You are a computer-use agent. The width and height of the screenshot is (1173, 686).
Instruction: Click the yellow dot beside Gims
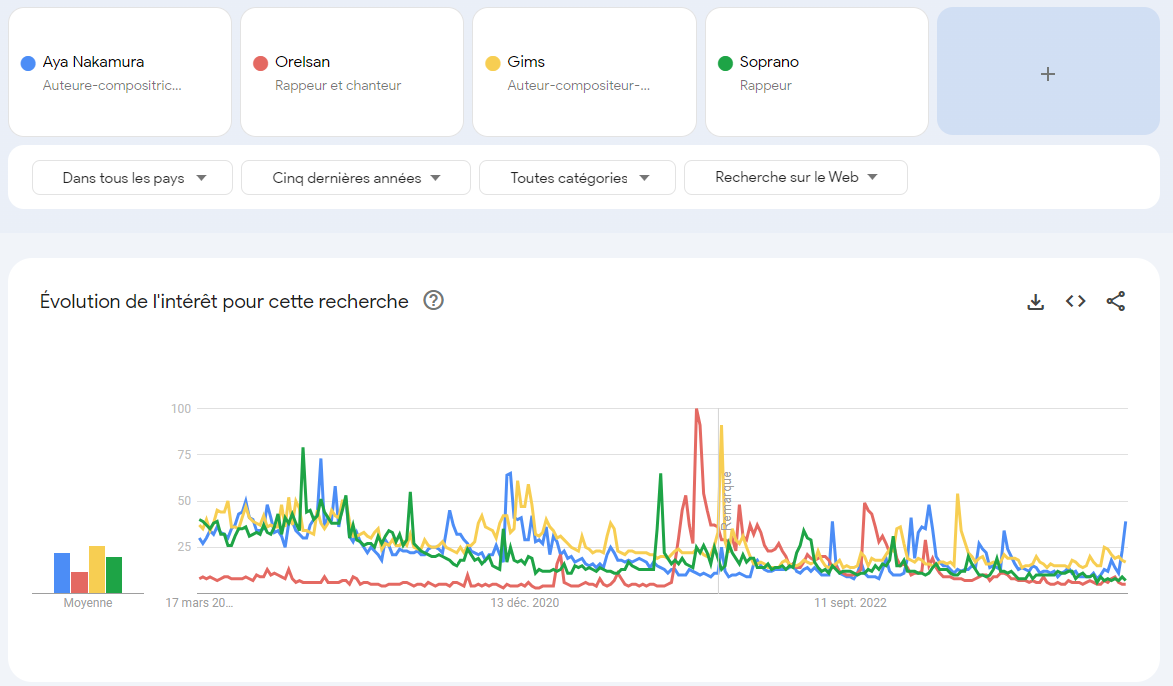tap(493, 63)
